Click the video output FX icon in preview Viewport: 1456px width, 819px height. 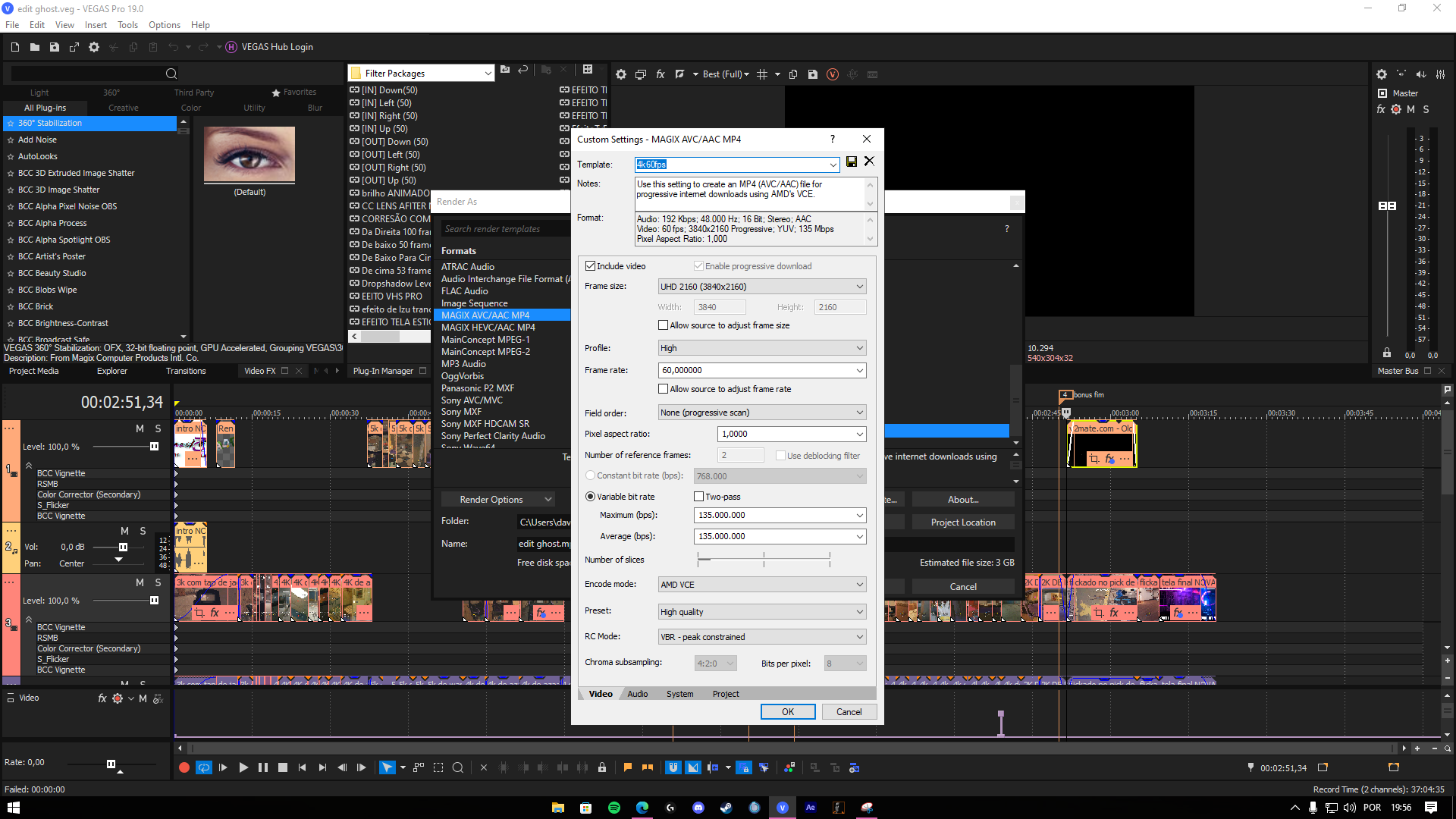(x=661, y=74)
